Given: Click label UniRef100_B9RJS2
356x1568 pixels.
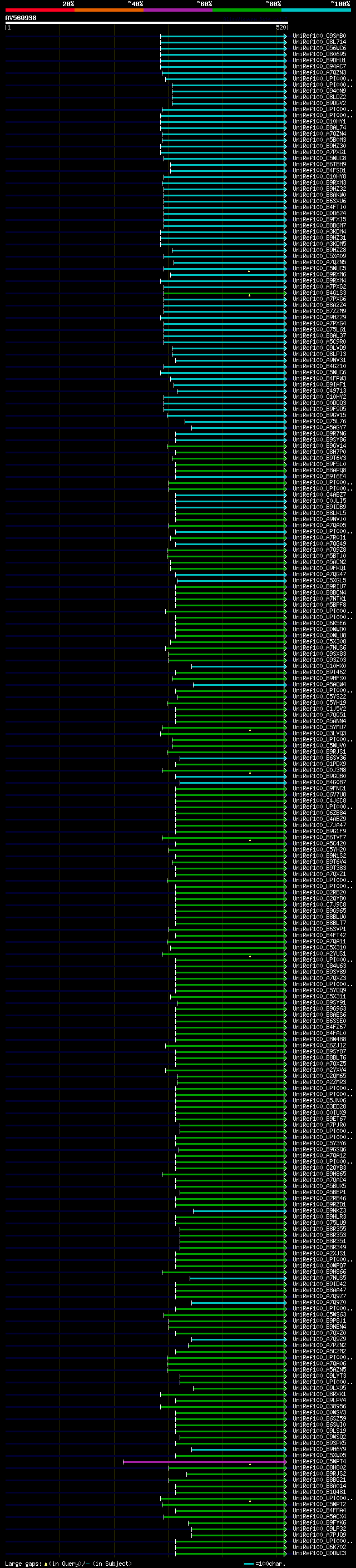Looking at the screenshot, I should pos(319,1473).
